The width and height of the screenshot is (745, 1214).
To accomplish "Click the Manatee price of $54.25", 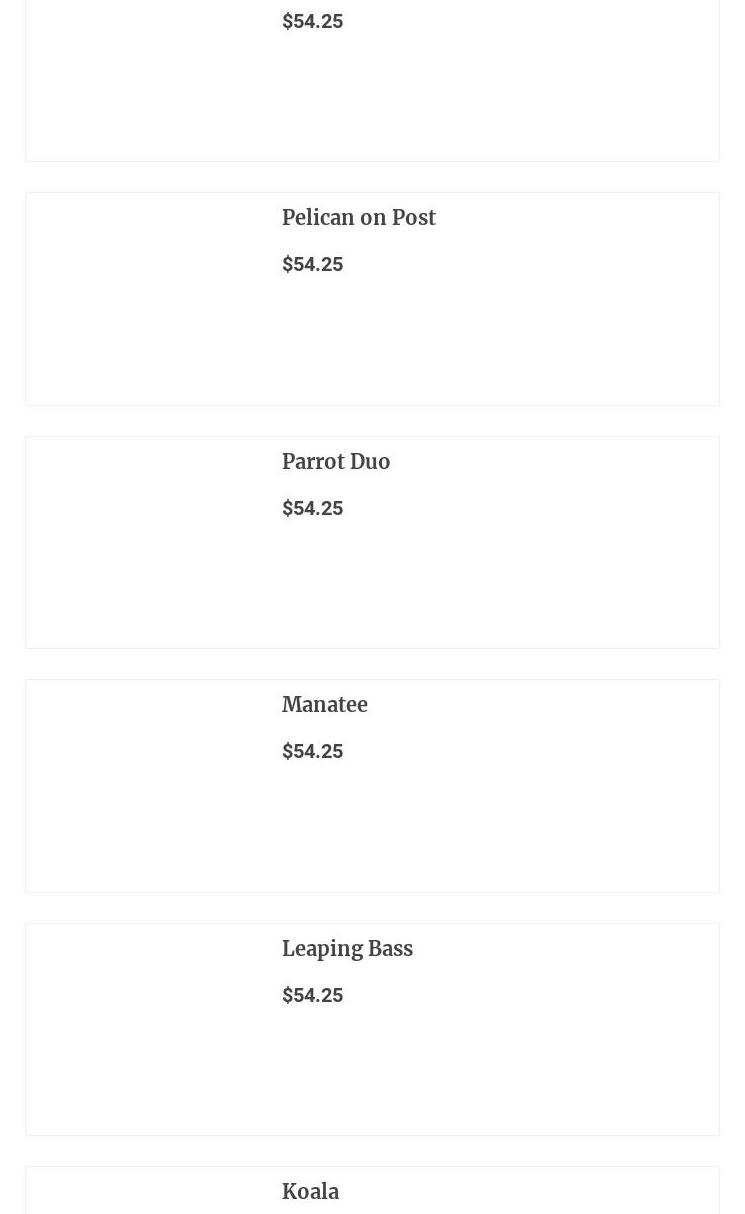I will [312, 752].
